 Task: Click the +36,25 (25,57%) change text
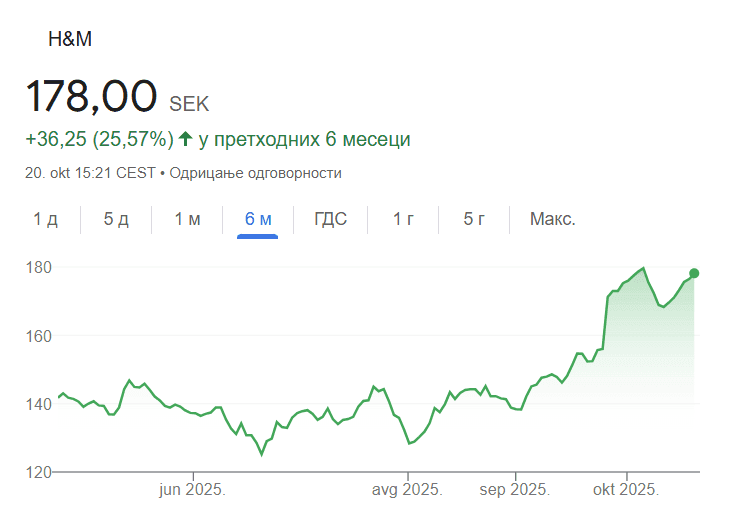pos(99,138)
